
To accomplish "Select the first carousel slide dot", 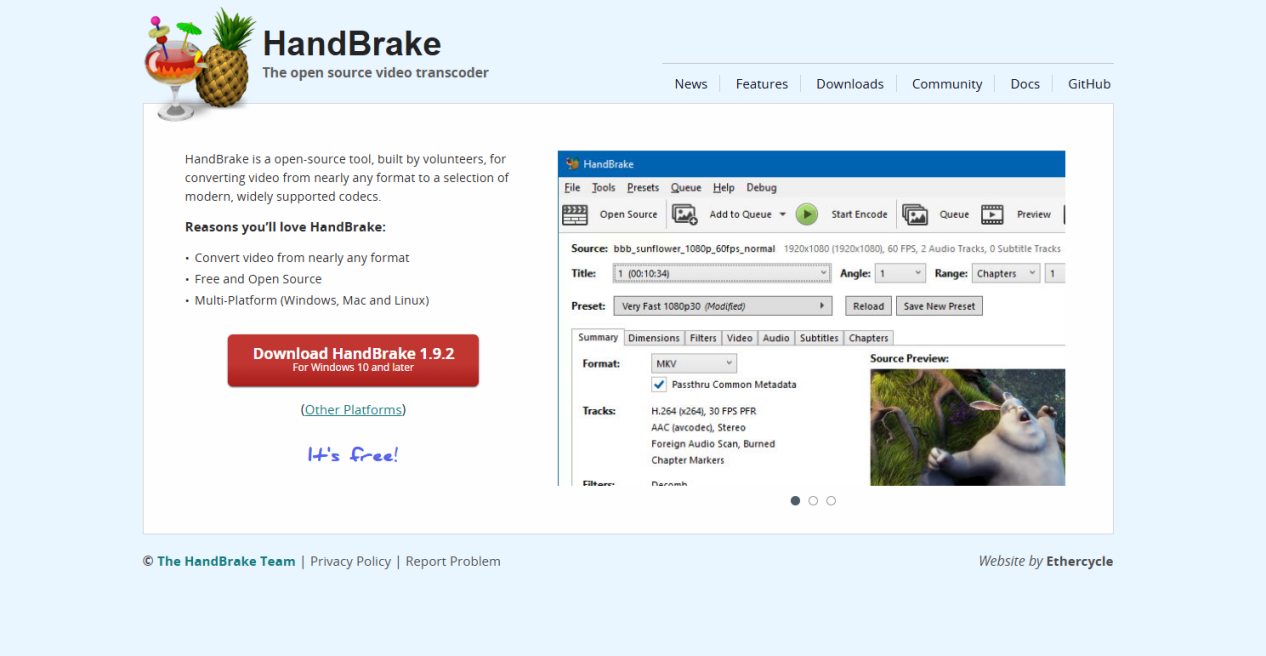I will click(x=795, y=501).
